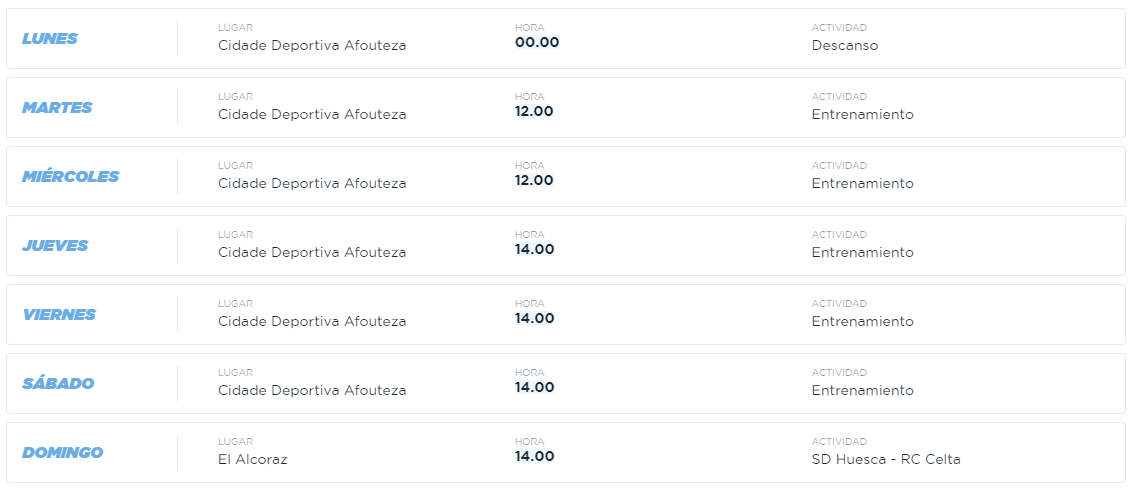Click Tuesday's Entrenamiento activity
This screenshot has height=491, width=1131.
coord(863,115)
